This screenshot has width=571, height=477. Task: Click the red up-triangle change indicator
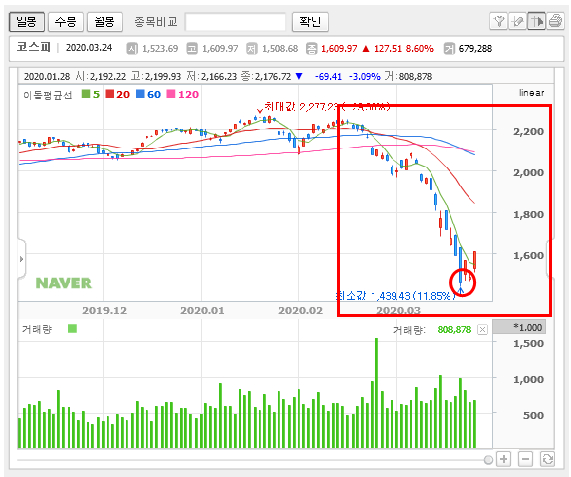366,48
